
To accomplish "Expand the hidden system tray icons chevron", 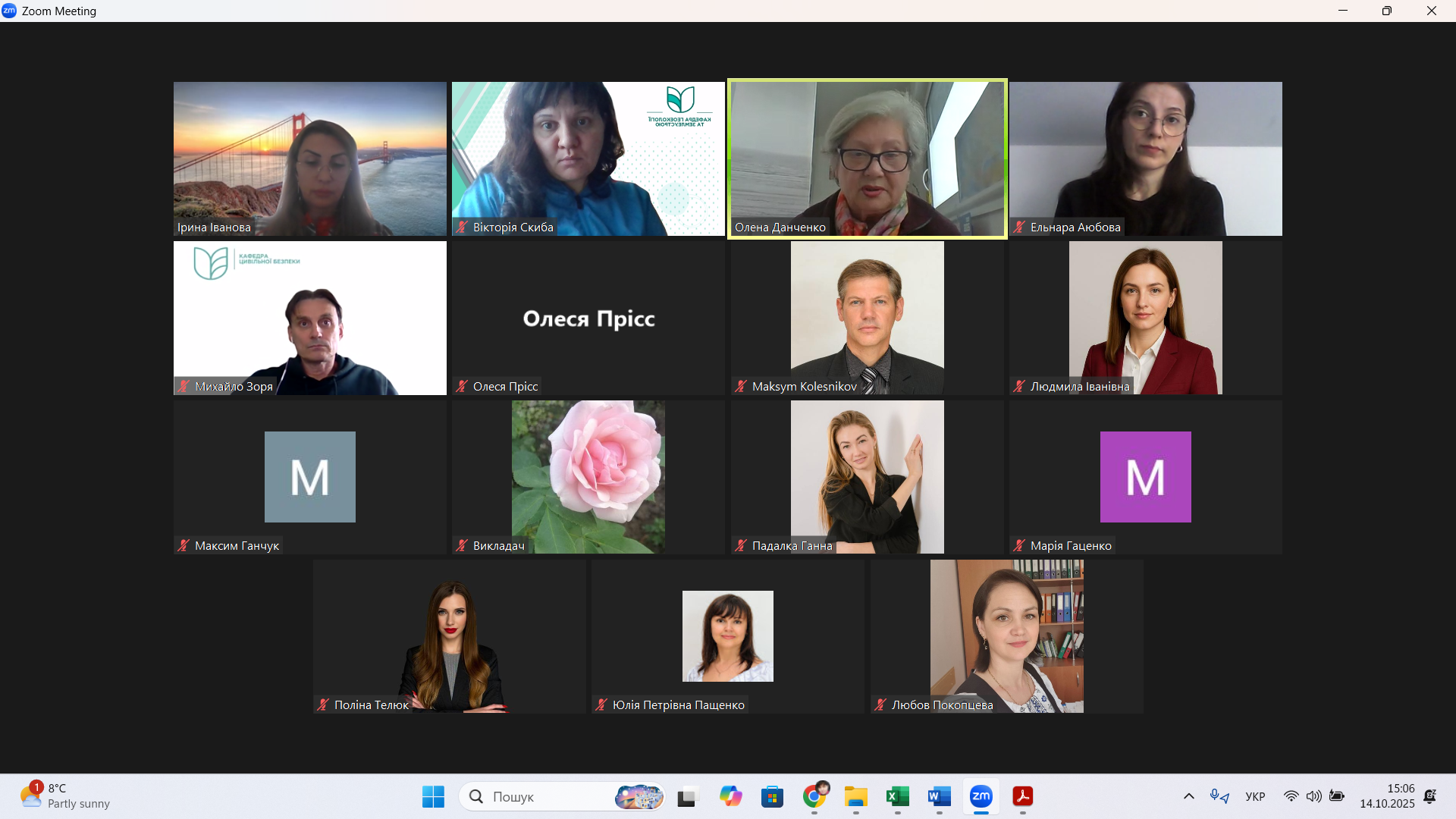I will (1188, 796).
